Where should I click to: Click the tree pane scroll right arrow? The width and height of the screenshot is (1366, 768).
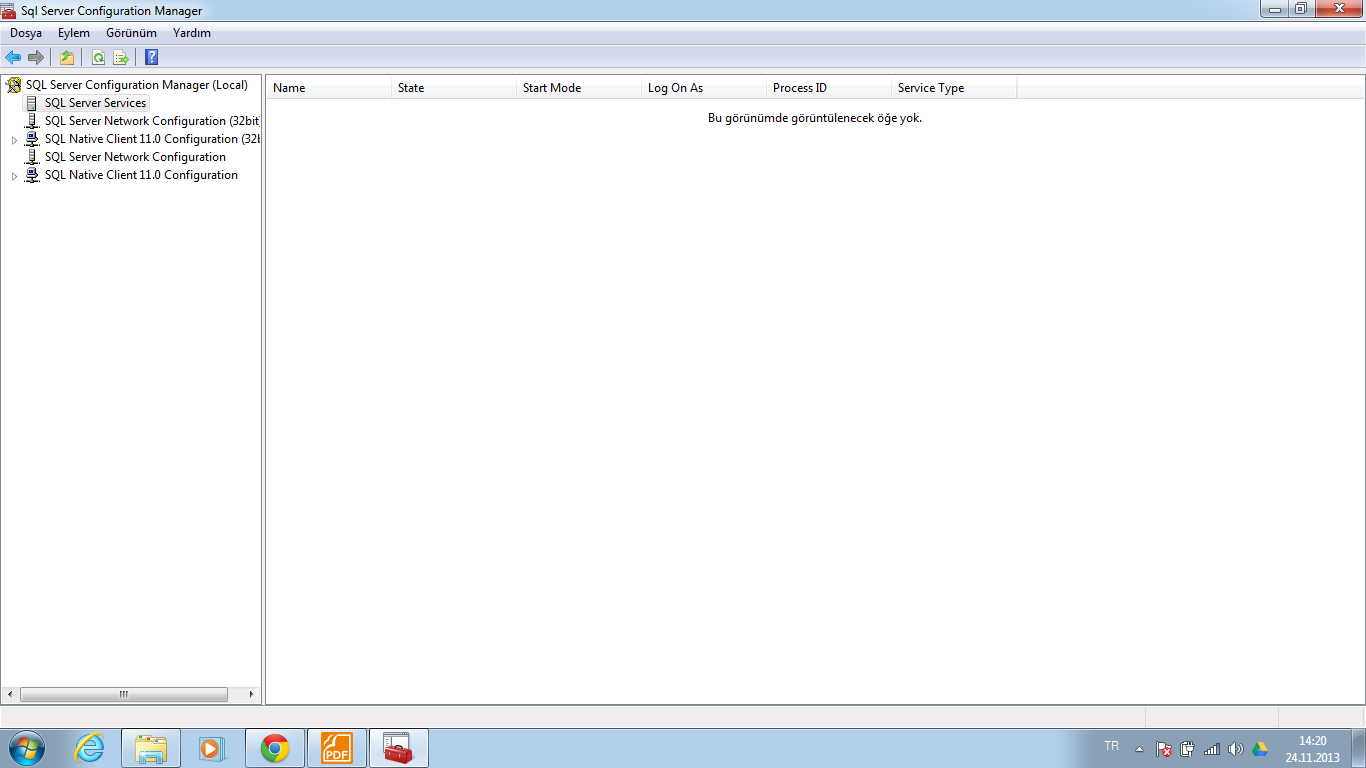click(252, 694)
